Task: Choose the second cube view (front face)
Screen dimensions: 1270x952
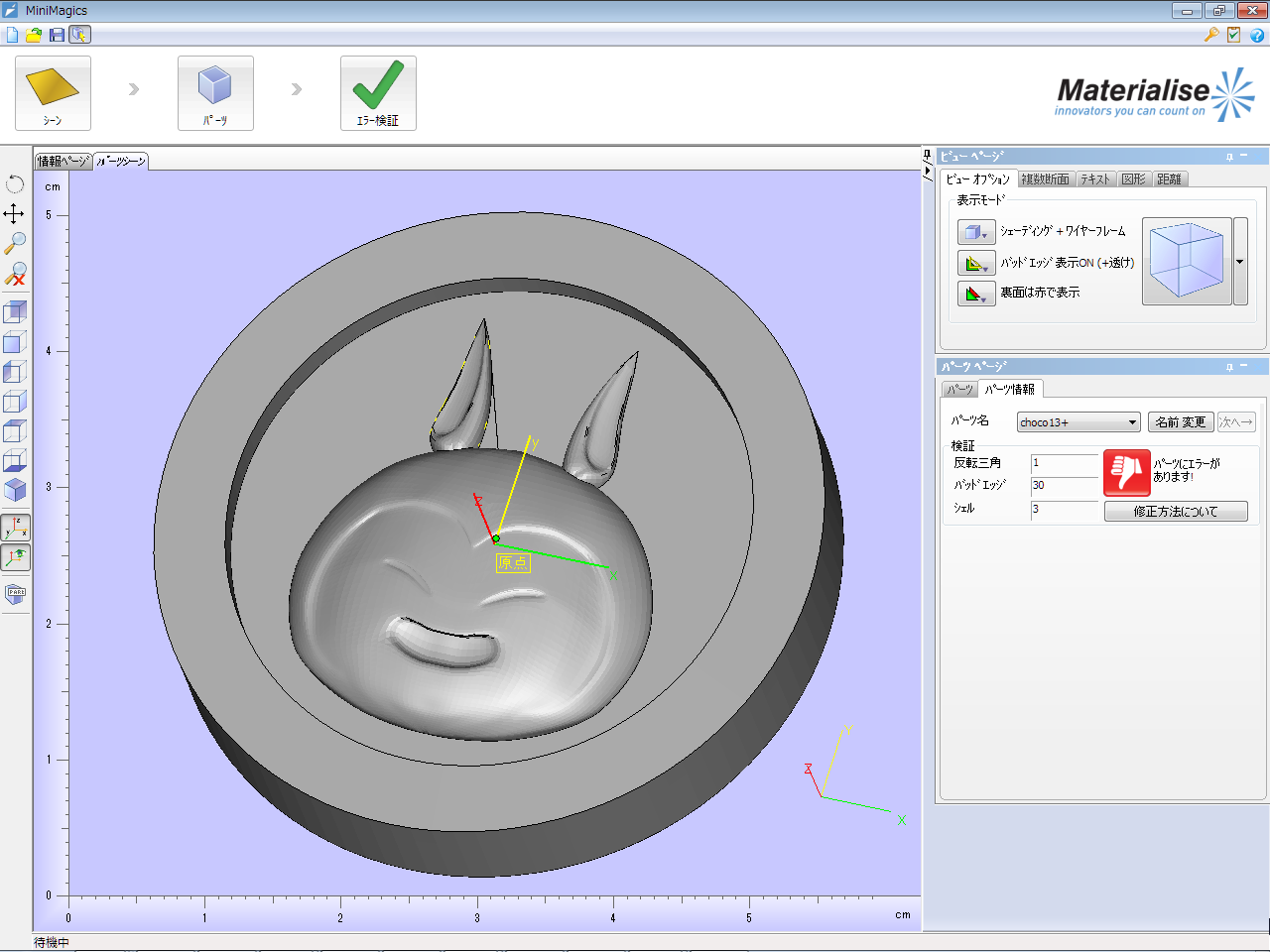Action: 15,342
